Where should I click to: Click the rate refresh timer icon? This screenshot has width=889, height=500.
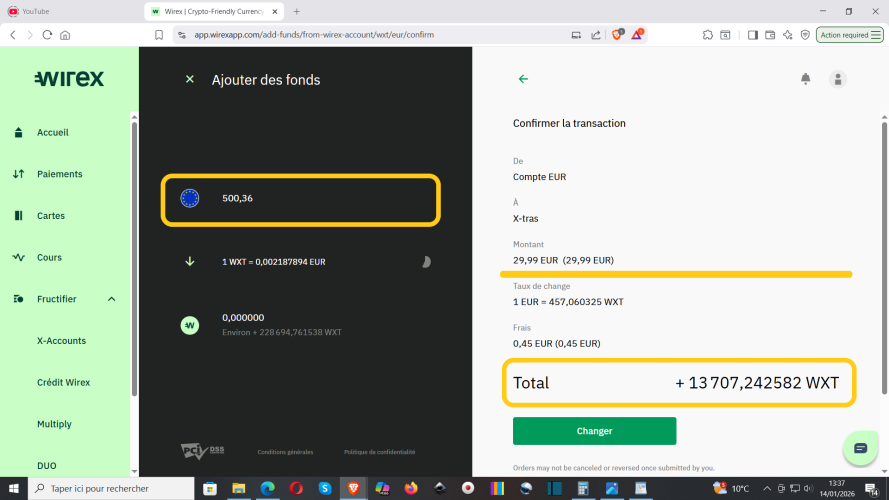coord(426,261)
